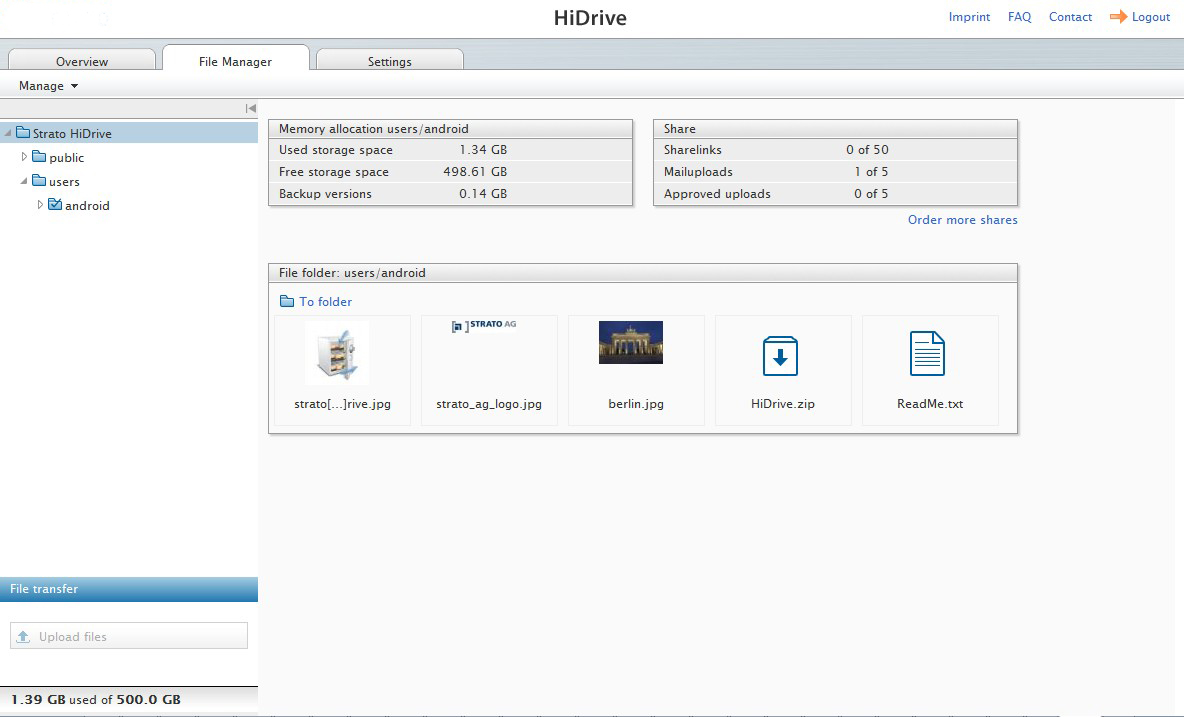Click Order more shares link
The width and height of the screenshot is (1184, 717).
tap(963, 220)
